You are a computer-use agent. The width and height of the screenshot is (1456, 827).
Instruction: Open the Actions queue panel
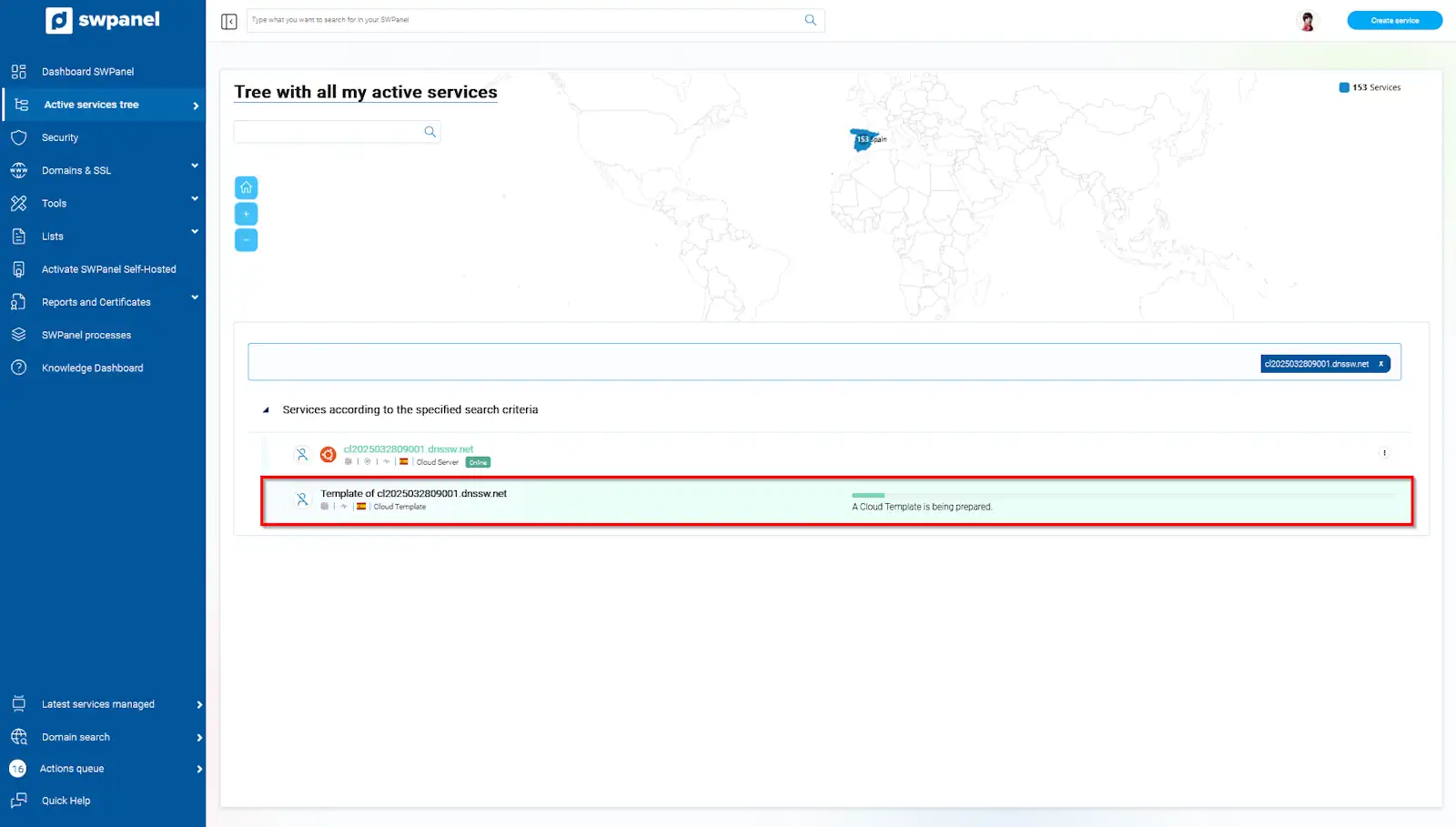(72, 769)
